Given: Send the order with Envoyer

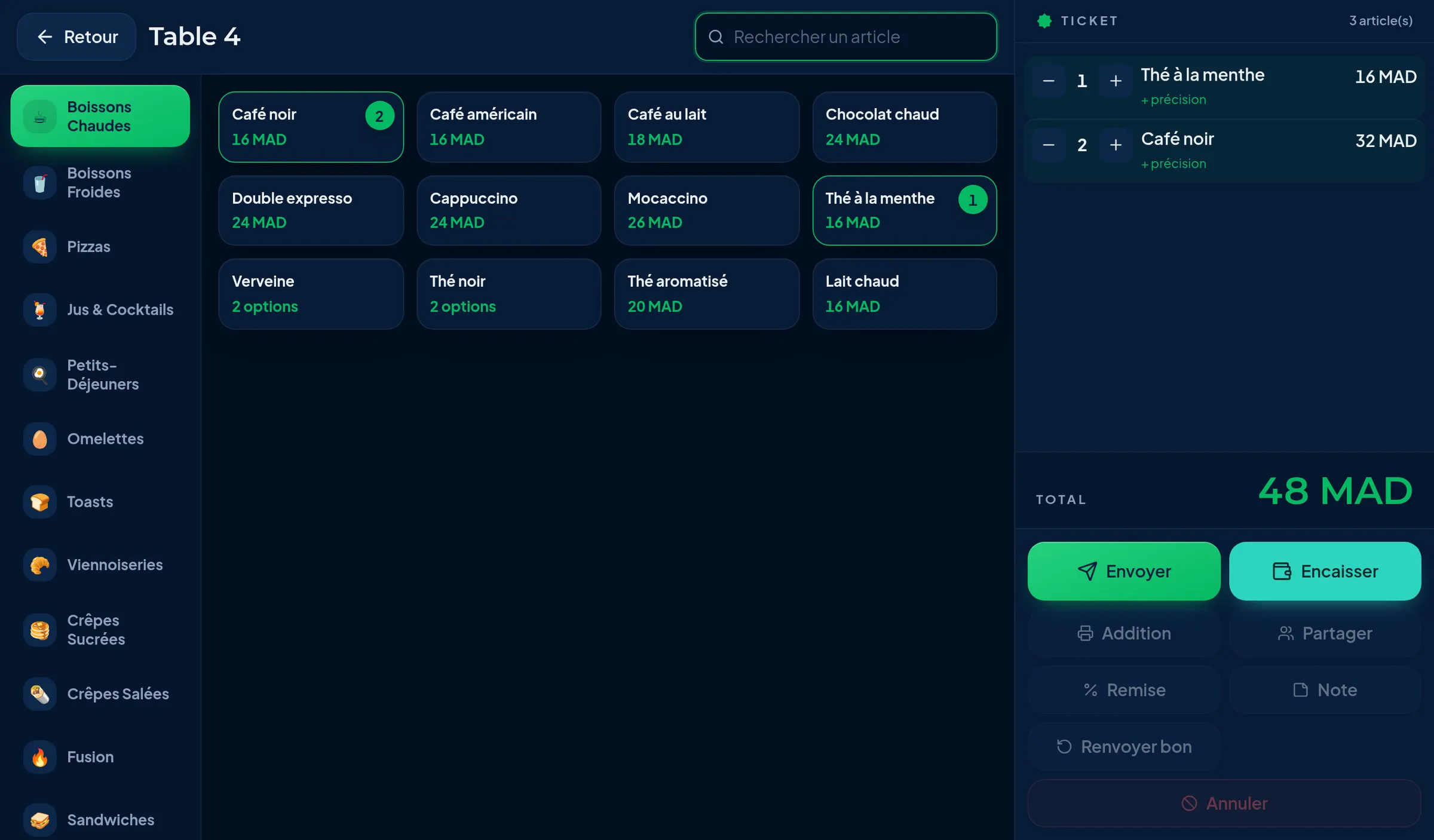Looking at the screenshot, I should pos(1124,571).
